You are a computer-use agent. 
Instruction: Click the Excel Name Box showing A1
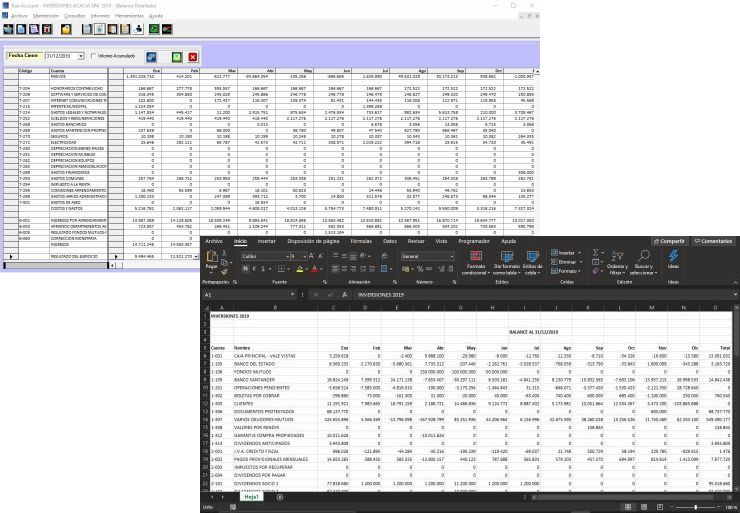click(x=247, y=294)
